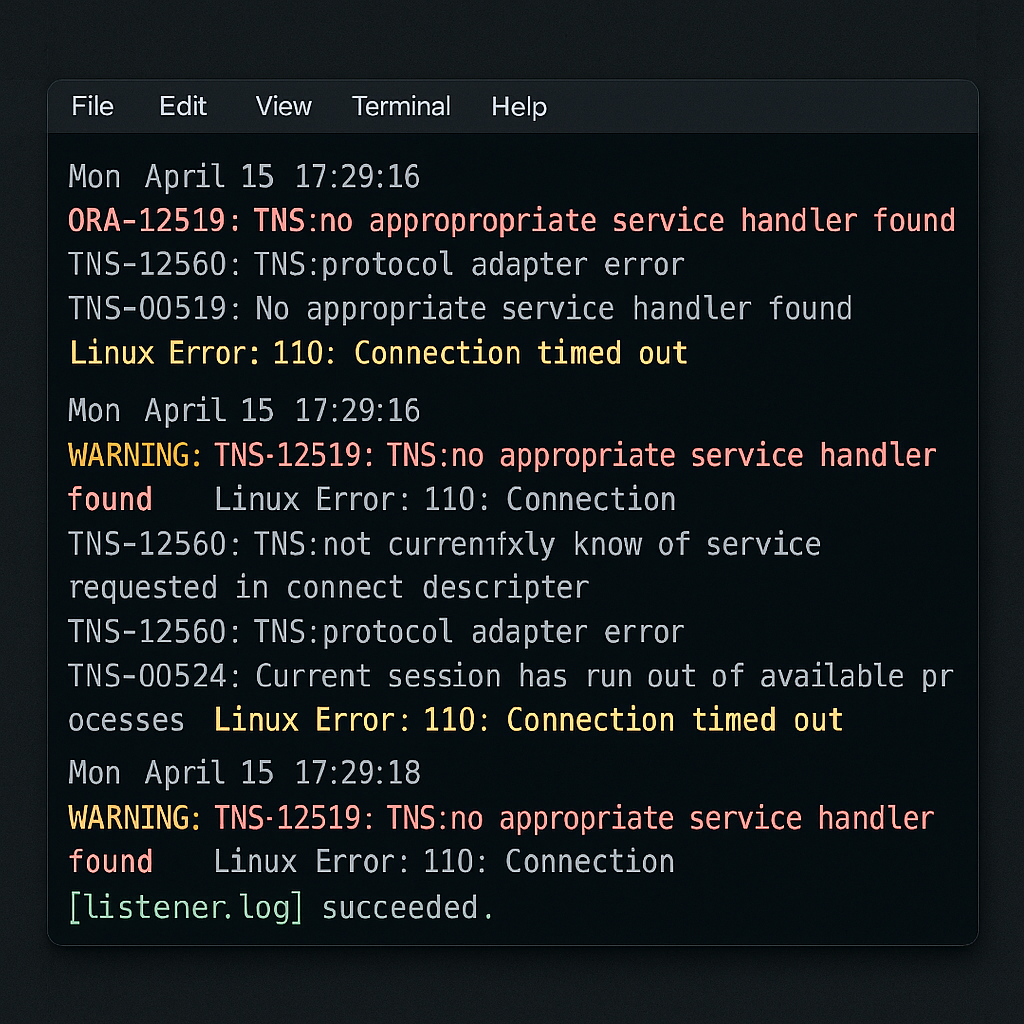Click the word found under the first warning
The width and height of the screenshot is (1024, 1024).
coord(110,499)
